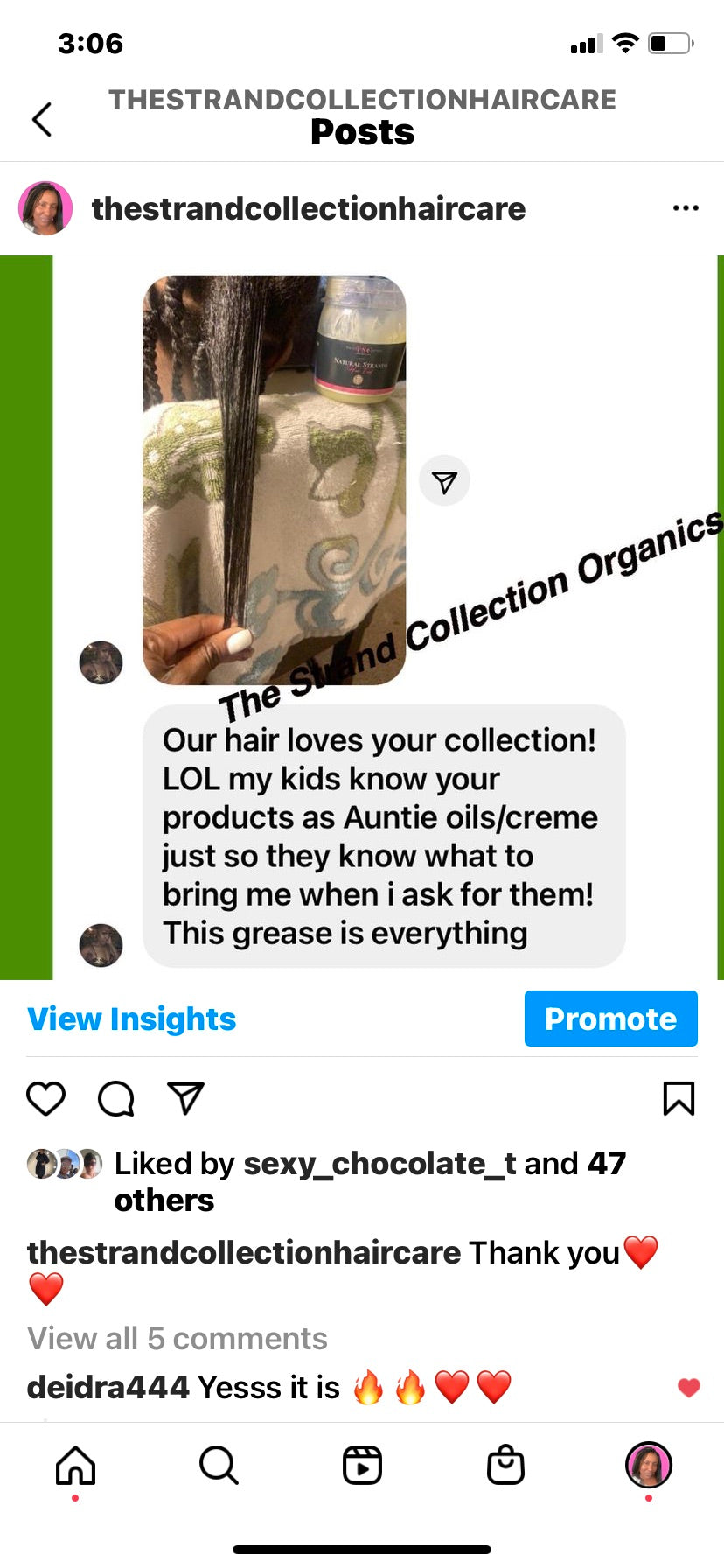Open profile tab avatar in bottom bar
The width and height of the screenshot is (724, 1568).
[x=648, y=1465]
